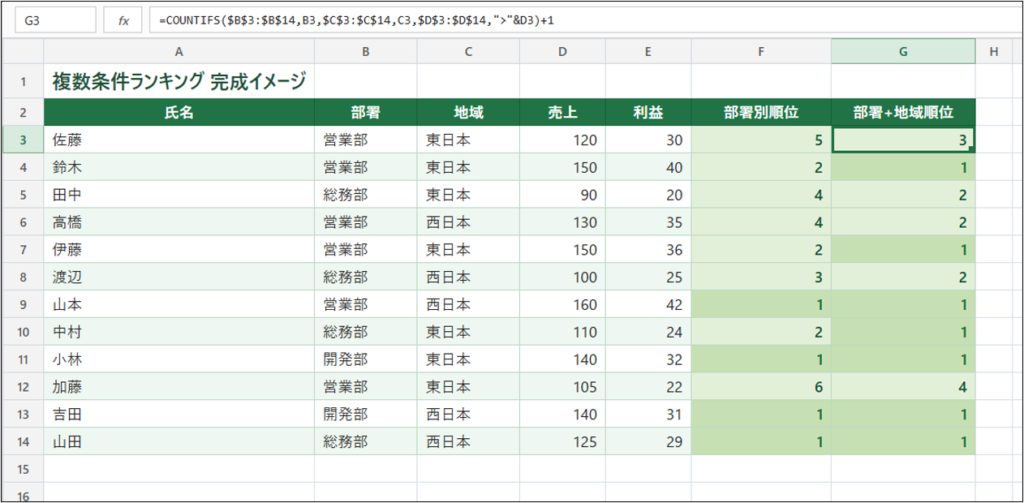Click the 部署 header cell

pos(366,112)
